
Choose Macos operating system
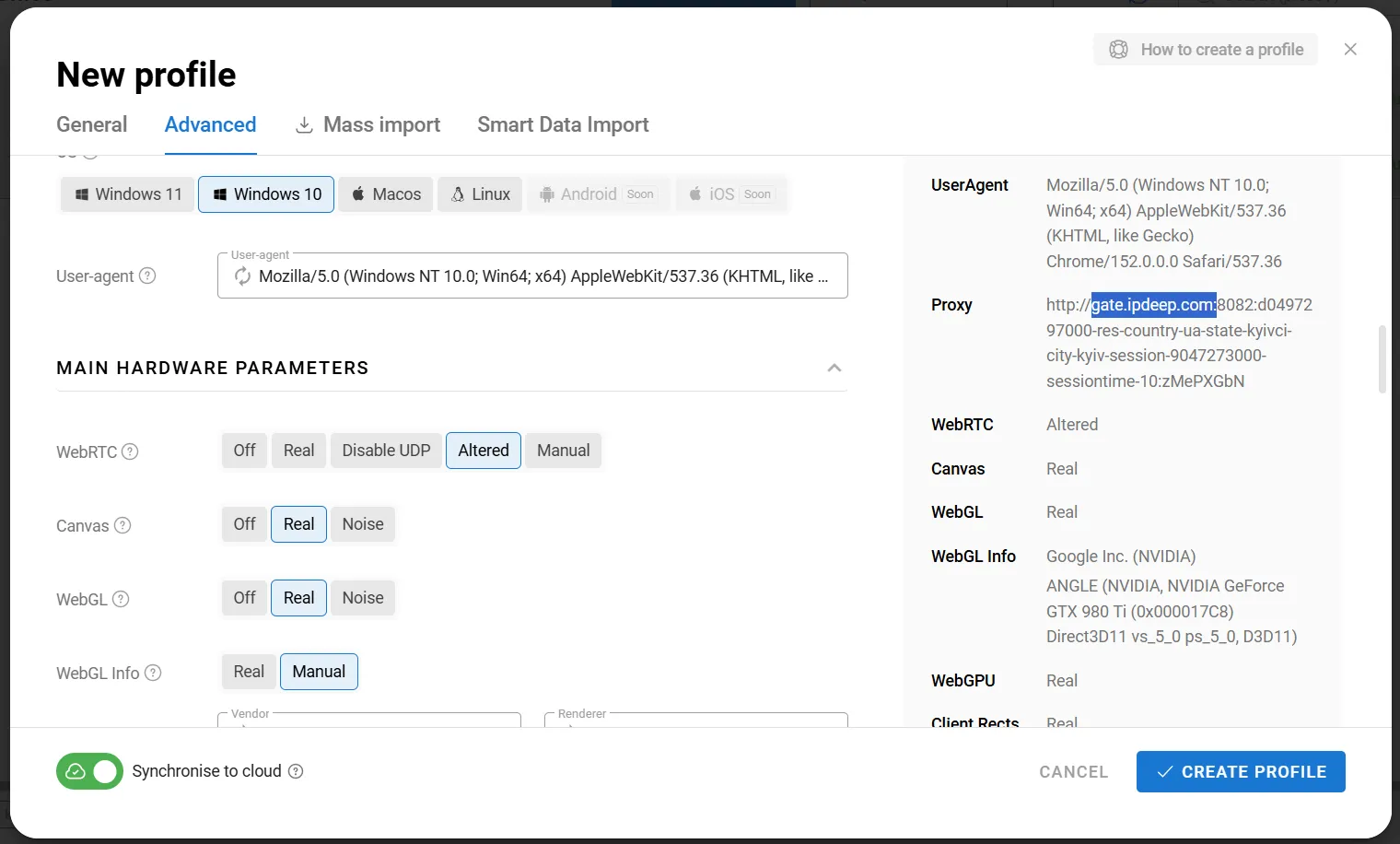pyautogui.click(x=386, y=194)
